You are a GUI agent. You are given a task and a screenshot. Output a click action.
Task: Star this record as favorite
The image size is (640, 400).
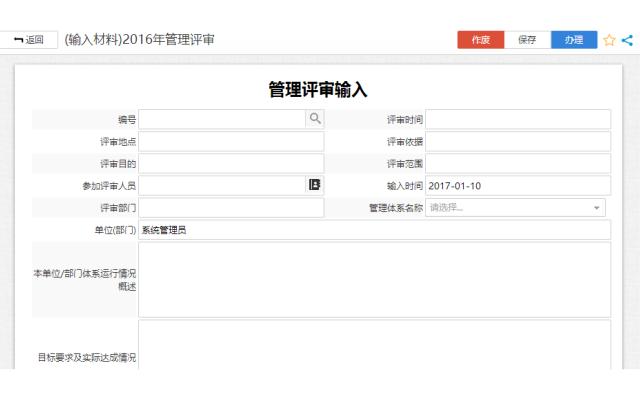pyautogui.click(x=609, y=40)
